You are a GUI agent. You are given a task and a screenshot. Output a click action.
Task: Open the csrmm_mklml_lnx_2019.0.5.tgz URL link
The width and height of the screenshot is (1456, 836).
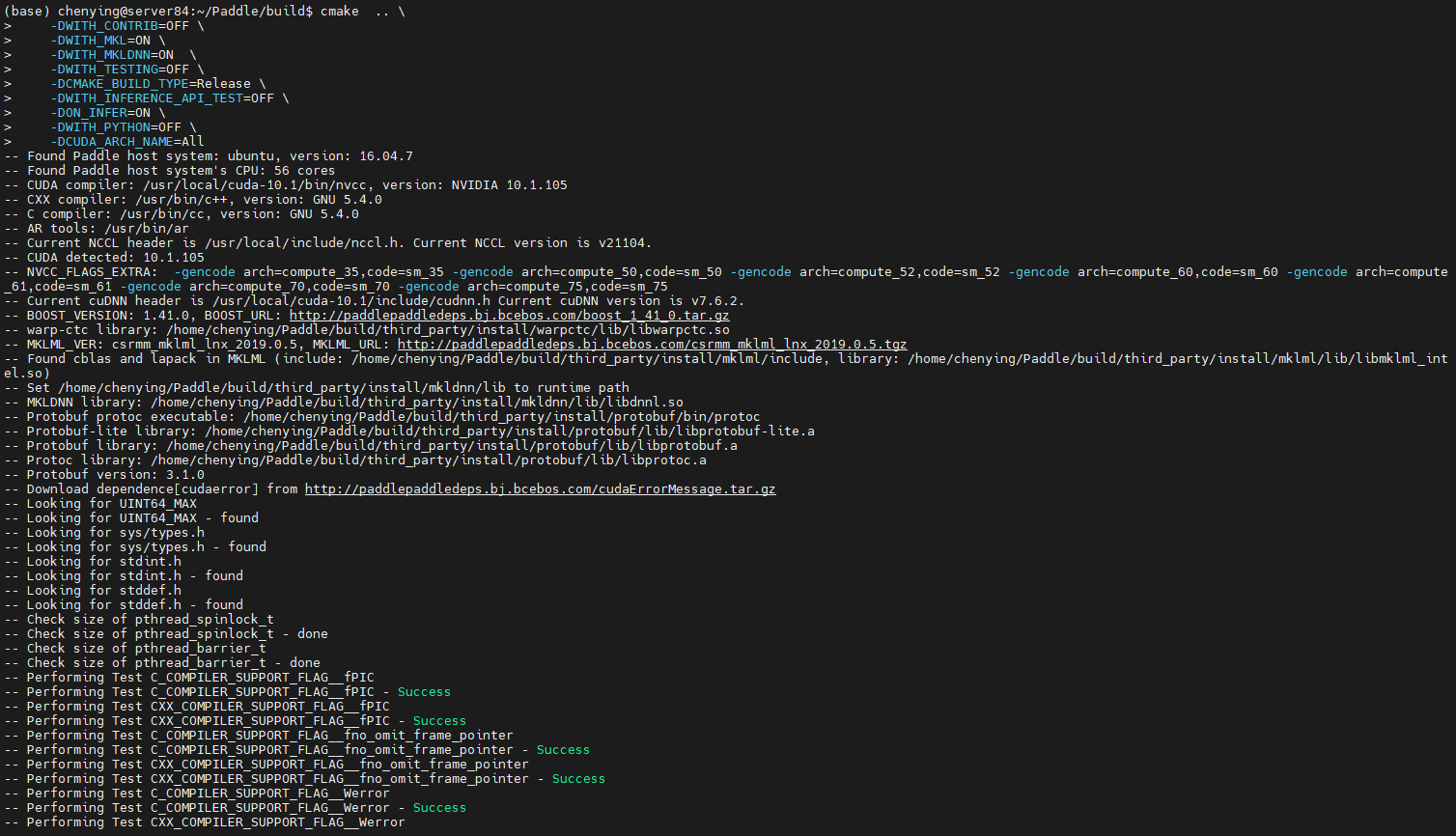(652, 345)
